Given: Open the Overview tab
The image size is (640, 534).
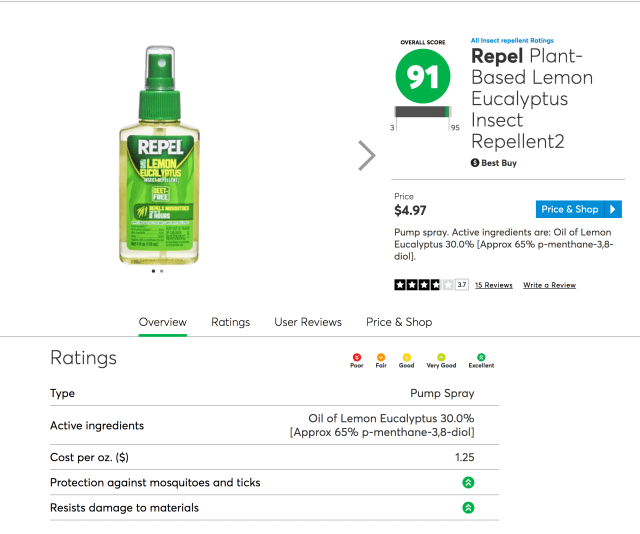Looking at the screenshot, I should coord(163,322).
